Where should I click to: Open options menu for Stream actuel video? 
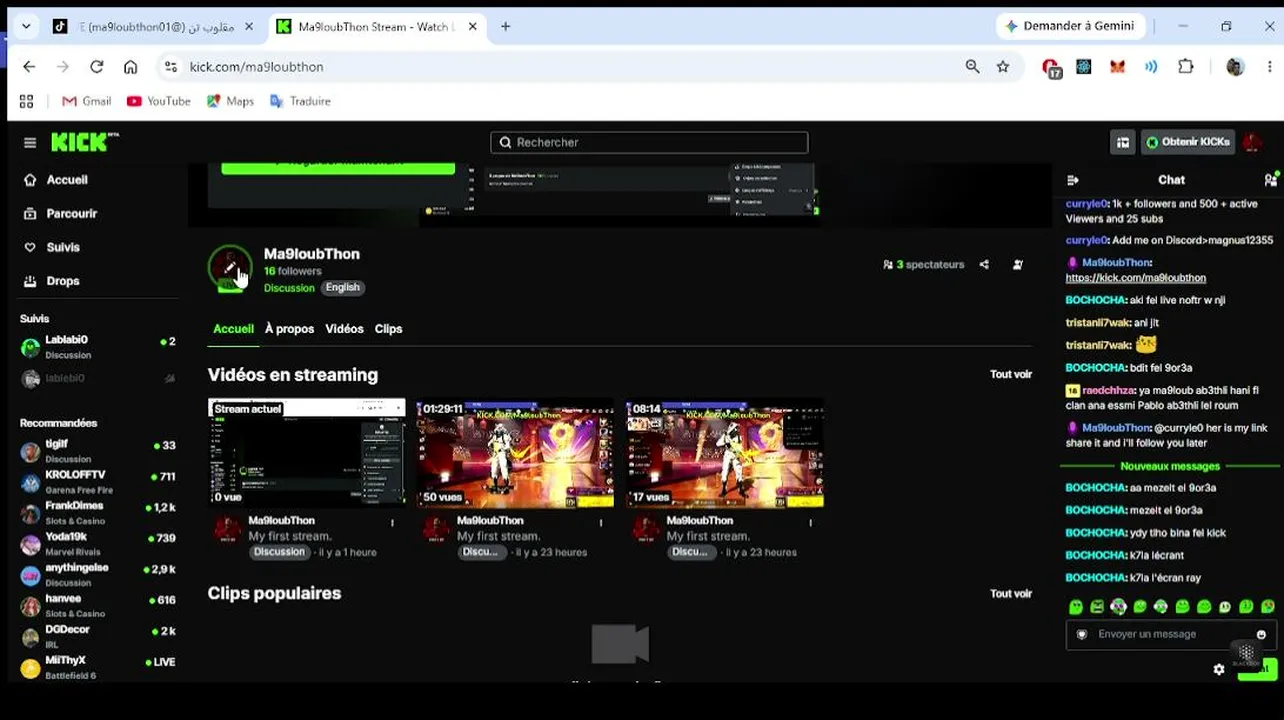click(392, 523)
